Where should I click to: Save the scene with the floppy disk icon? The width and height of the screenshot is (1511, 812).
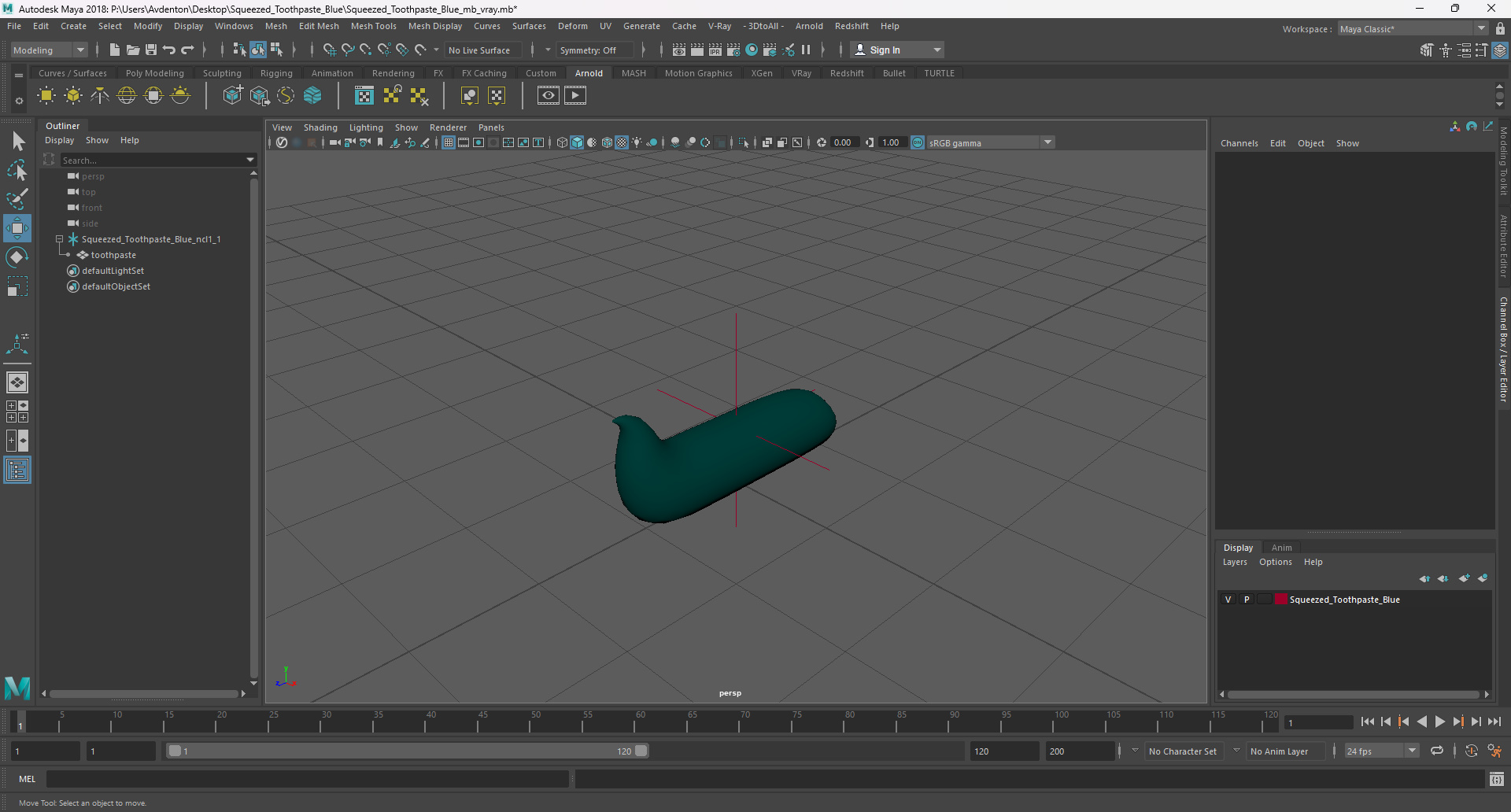(151, 50)
